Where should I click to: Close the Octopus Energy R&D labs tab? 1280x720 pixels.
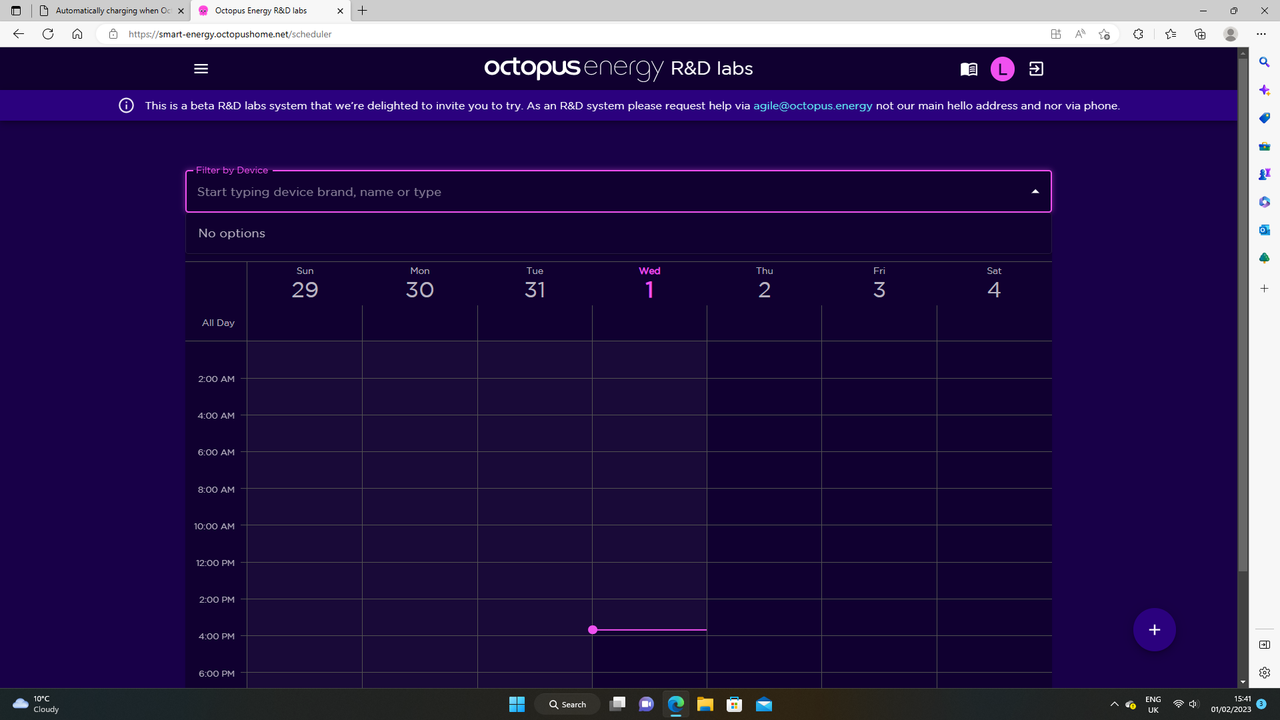338,10
